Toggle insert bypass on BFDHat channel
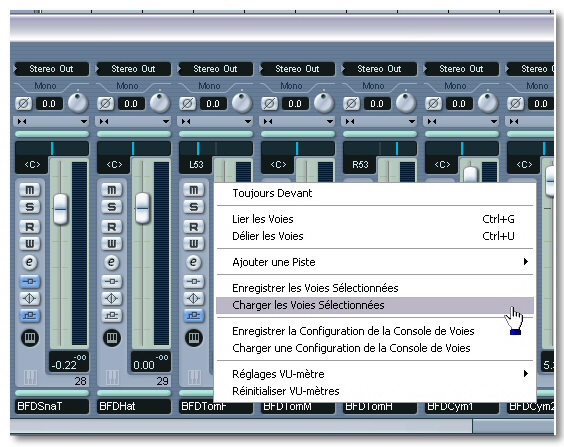The width and height of the screenshot is (564, 447). pos(112,281)
